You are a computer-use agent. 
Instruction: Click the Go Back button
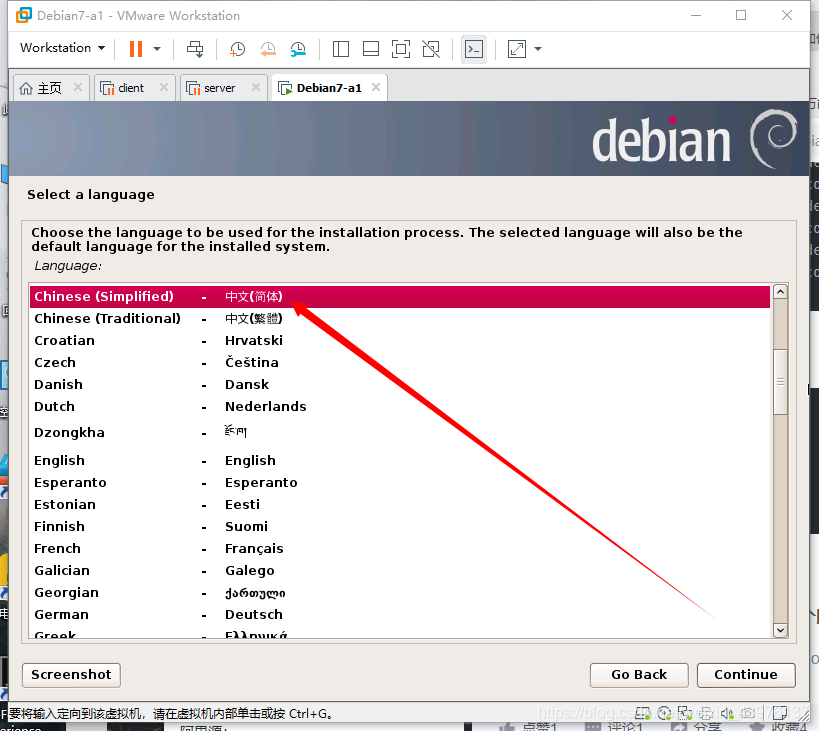(x=639, y=675)
